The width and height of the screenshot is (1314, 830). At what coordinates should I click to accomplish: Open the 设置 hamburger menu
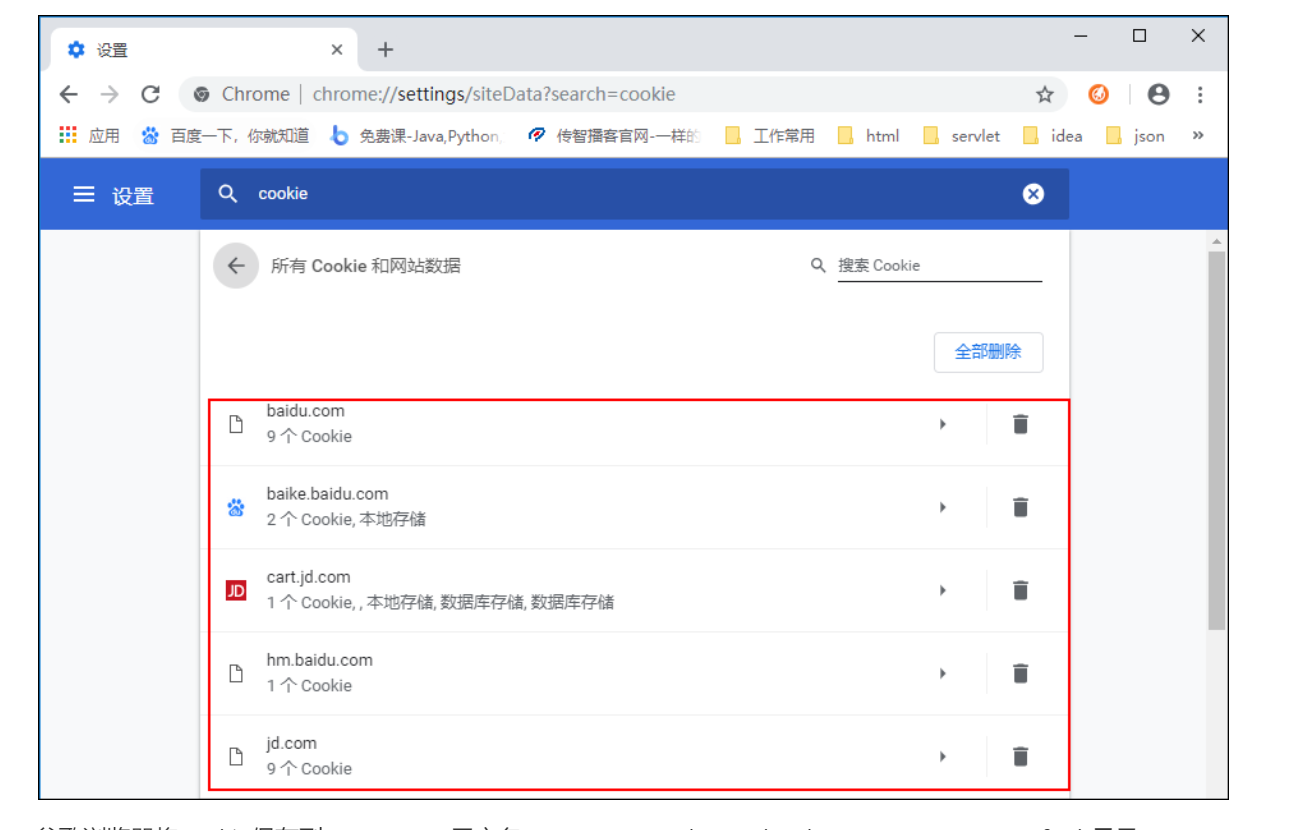click(x=84, y=194)
